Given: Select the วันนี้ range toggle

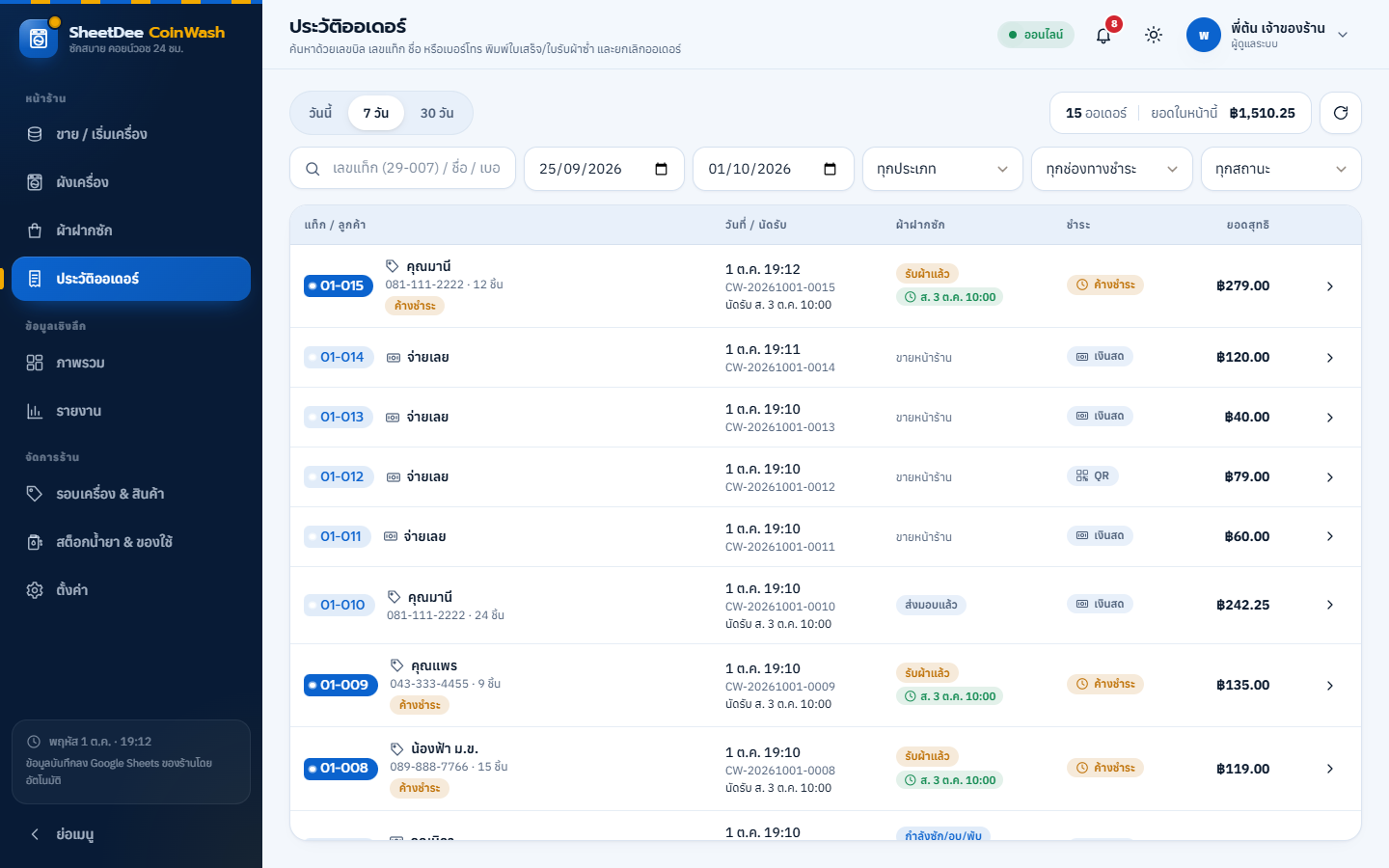Looking at the screenshot, I should [x=320, y=113].
